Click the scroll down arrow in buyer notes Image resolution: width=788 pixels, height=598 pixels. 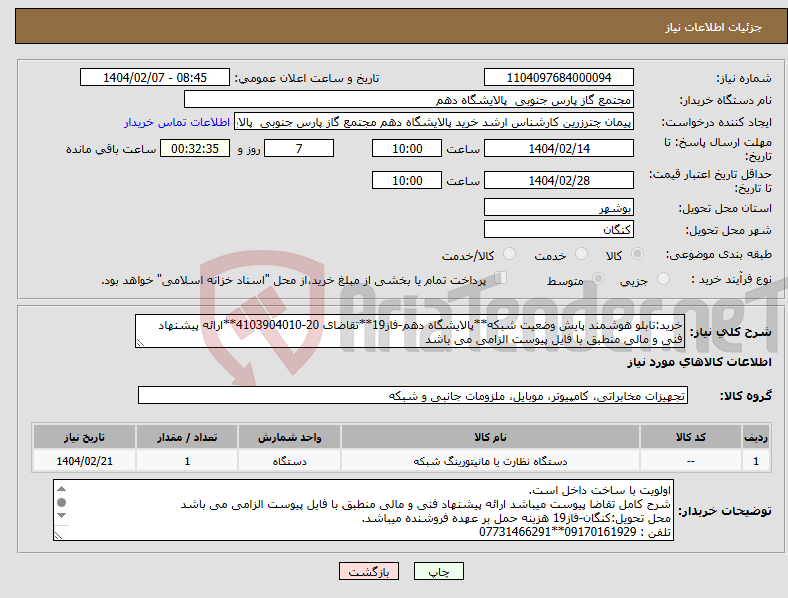tap(61, 516)
